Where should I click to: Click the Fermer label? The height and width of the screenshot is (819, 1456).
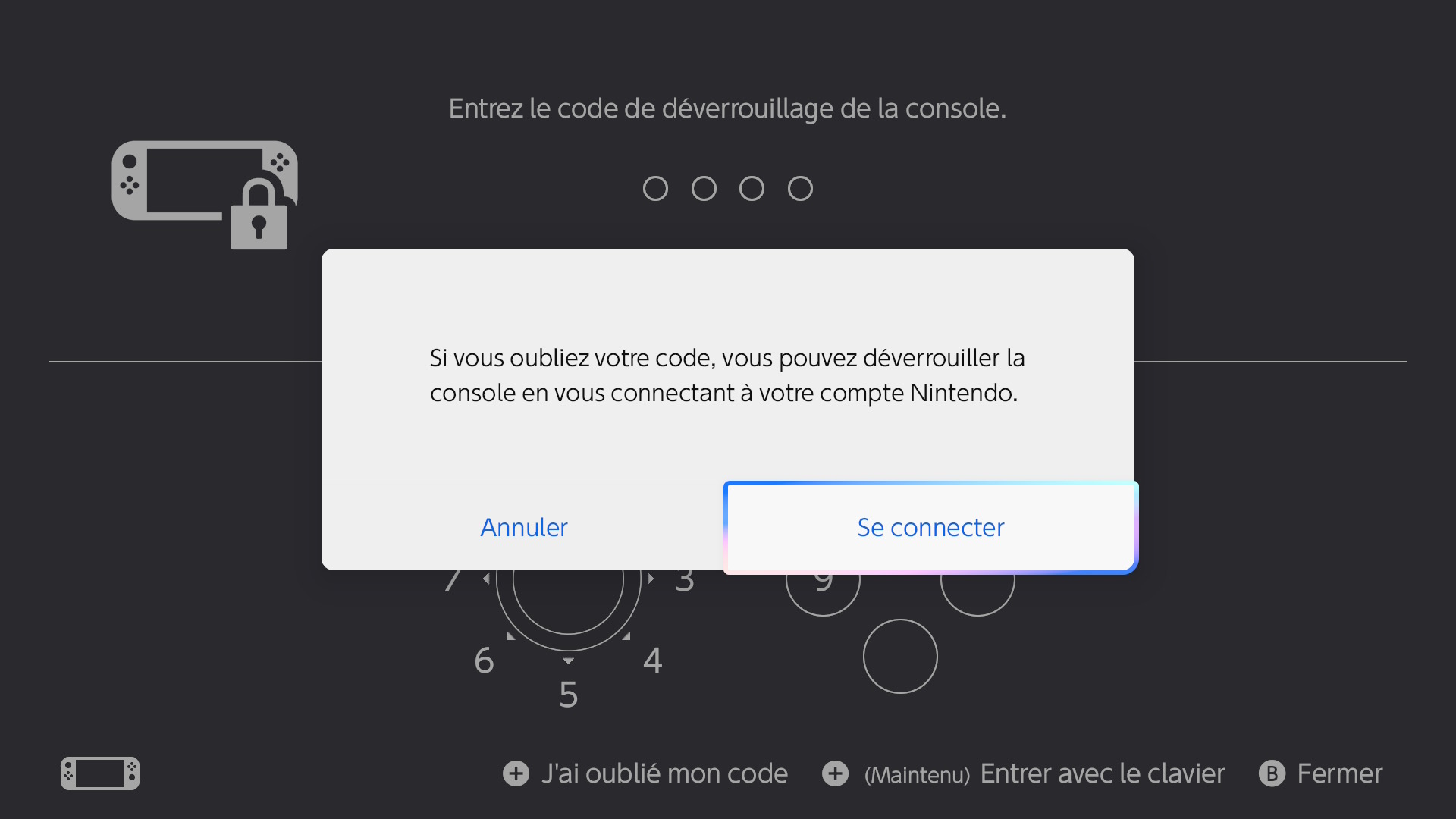click(x=1340, y=773)
